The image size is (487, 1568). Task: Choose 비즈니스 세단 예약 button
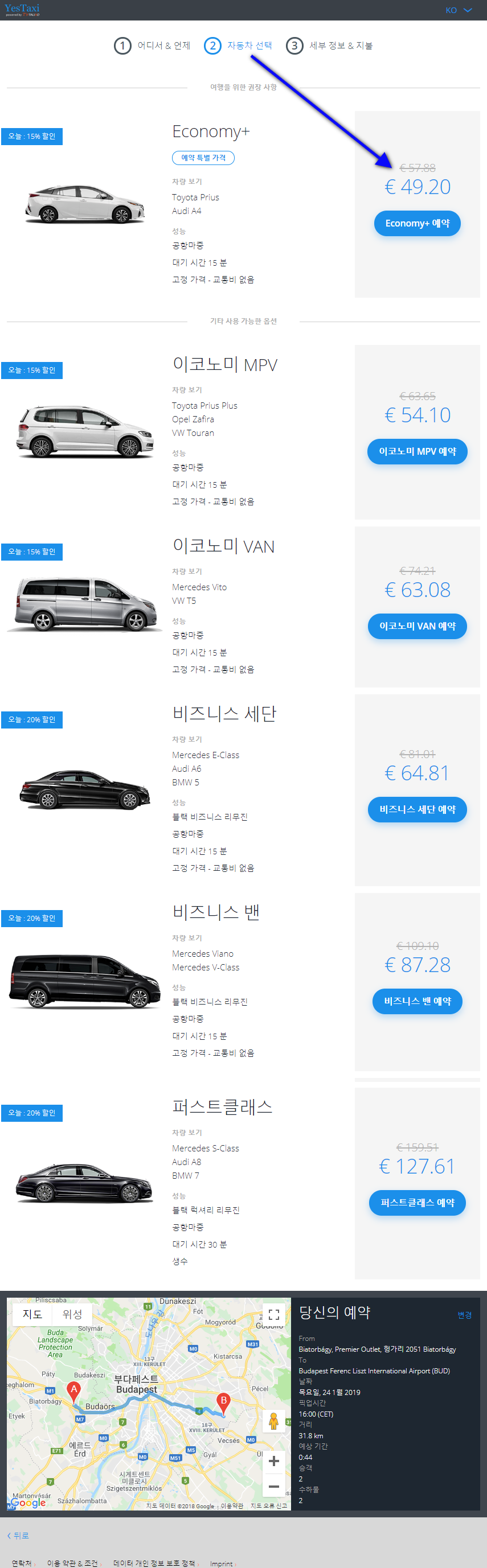pyautogui.click(x=417, y=809)
